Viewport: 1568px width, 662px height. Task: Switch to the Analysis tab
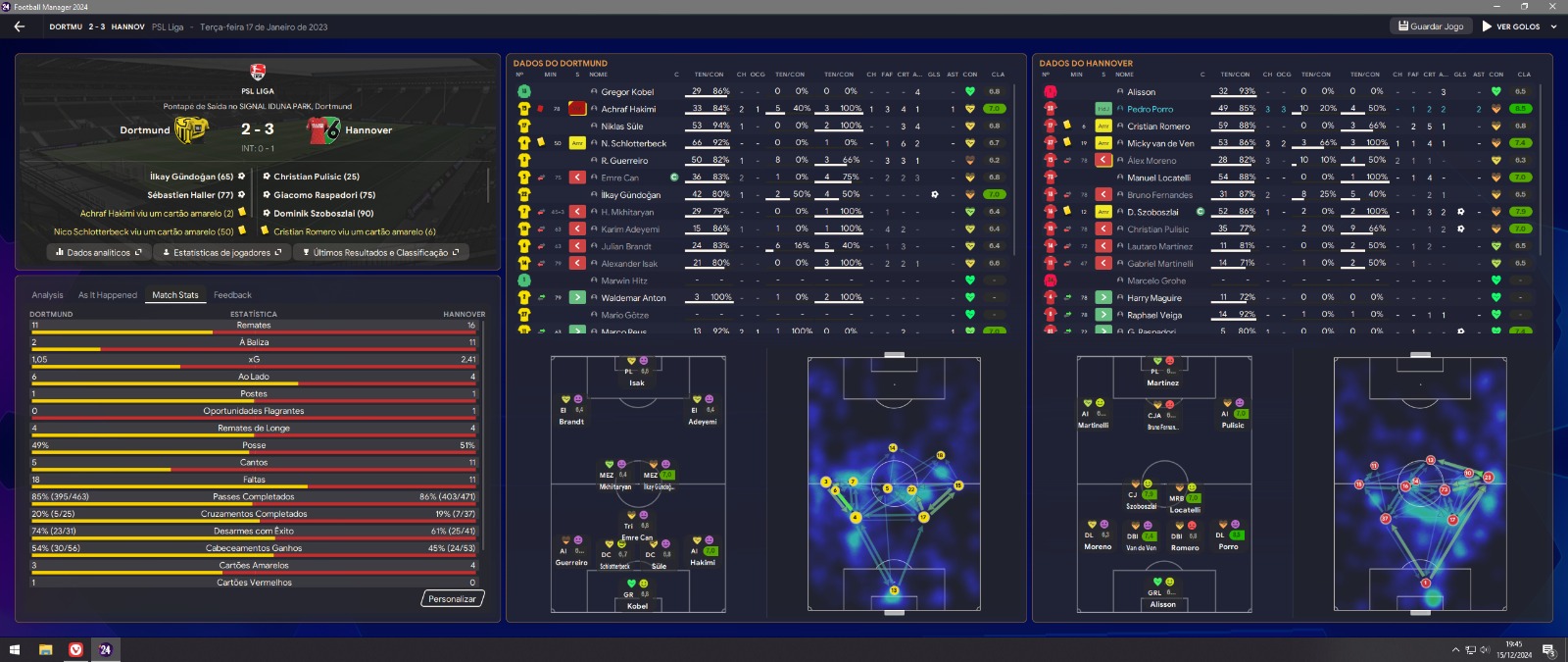click(47, 295)
